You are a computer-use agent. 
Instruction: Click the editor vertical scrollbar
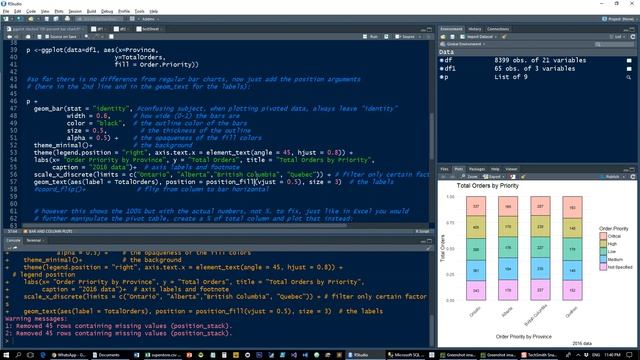click(x=431, y=136)
